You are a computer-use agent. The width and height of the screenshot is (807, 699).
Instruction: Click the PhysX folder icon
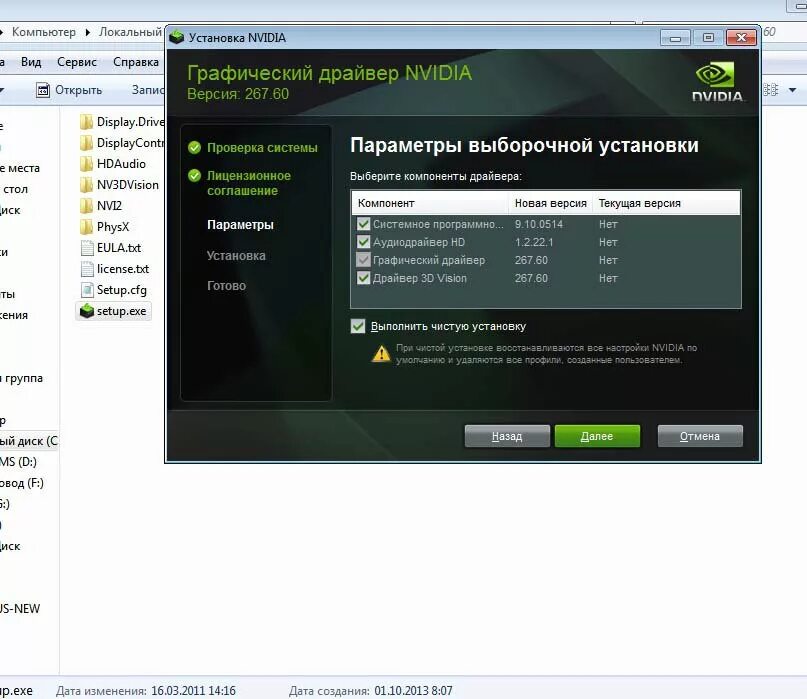click(x=86, y=227)
